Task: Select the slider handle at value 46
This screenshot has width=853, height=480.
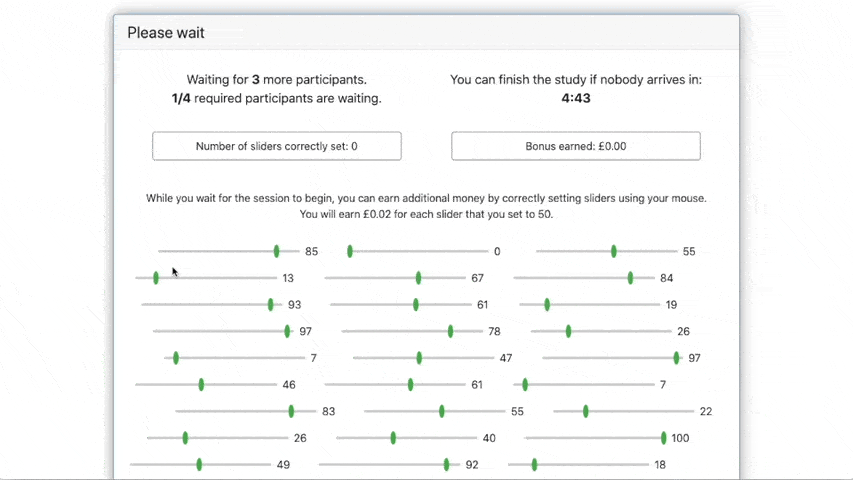Action: [201, 385]
